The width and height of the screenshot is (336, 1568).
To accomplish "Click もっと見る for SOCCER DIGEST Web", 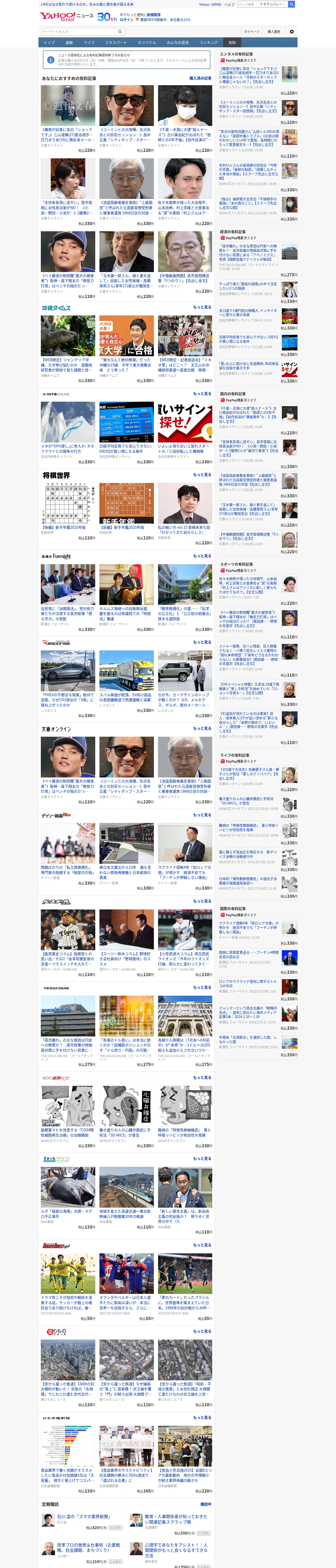I will coord(203,1245).
